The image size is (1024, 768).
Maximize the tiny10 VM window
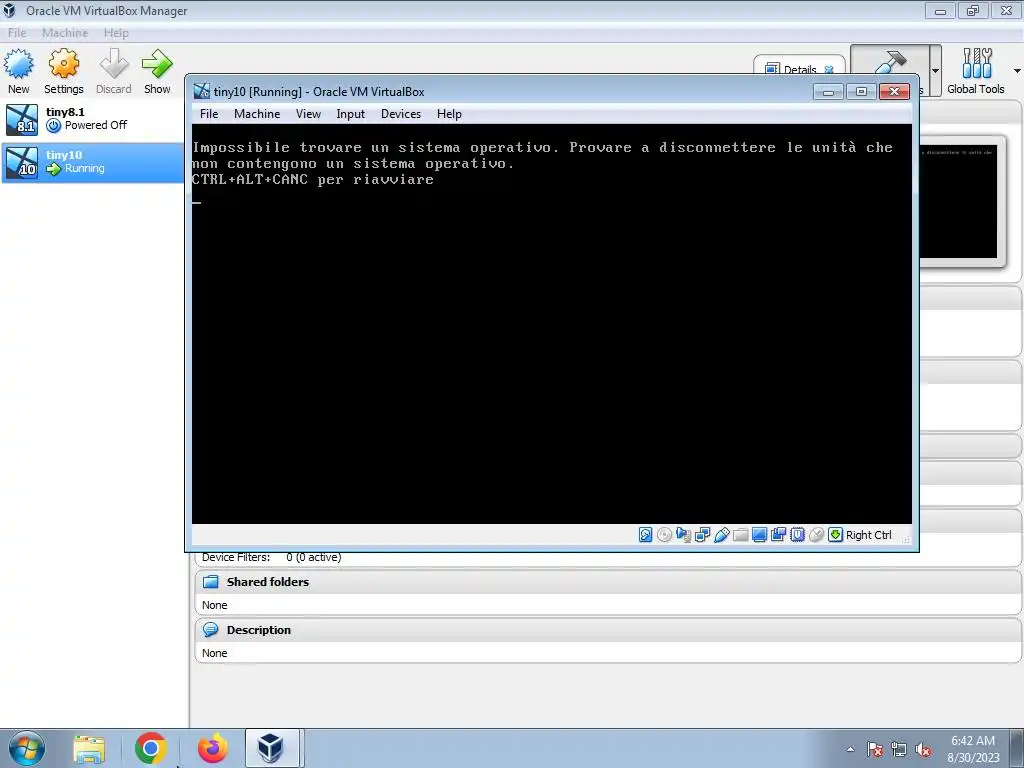[861, 91]
